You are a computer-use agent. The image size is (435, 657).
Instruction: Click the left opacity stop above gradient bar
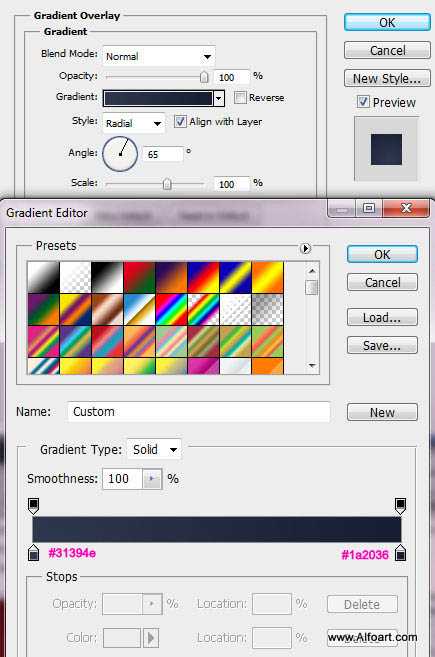(x=34, y=506)
